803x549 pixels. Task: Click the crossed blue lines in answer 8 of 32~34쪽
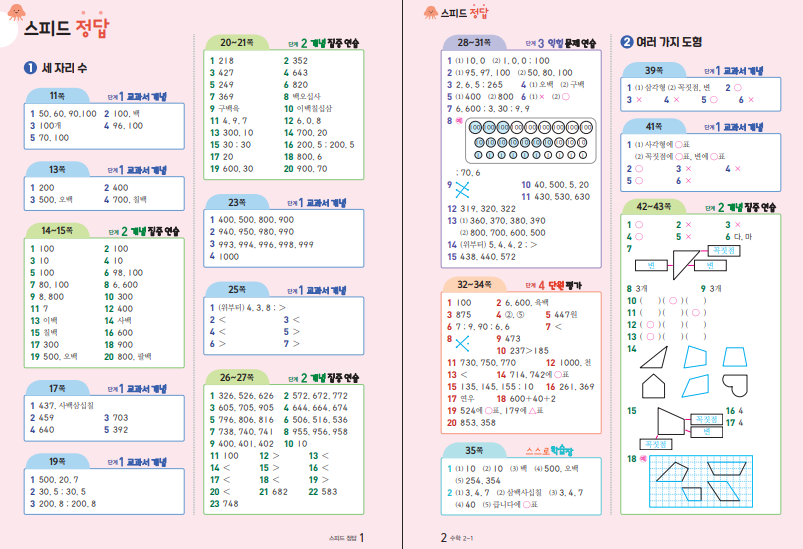pos(462,343)
